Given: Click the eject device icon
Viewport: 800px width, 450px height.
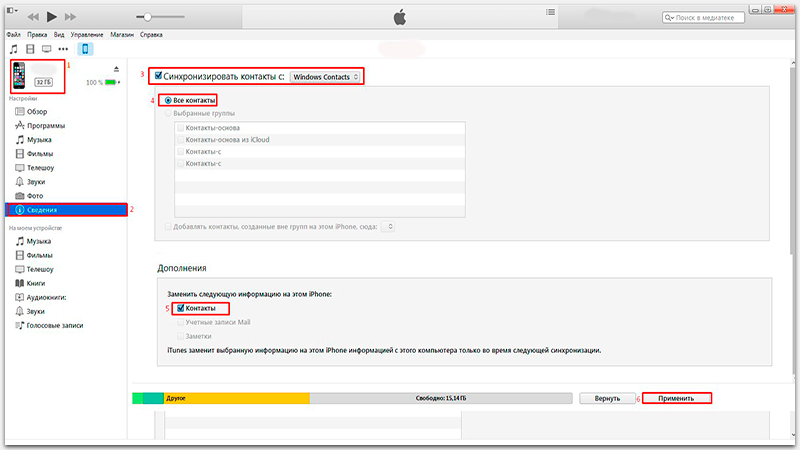Looking at the screenshot, I should 116,69.
